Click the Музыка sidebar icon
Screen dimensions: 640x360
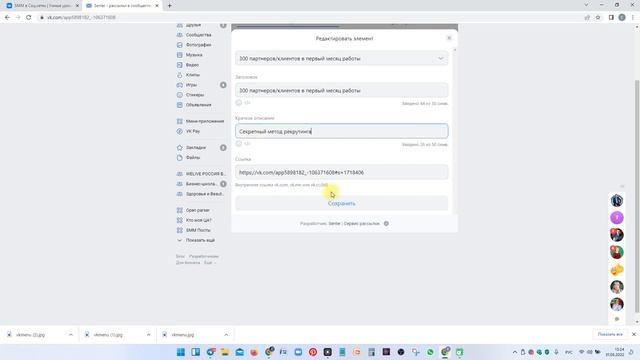tap(180, 55)
